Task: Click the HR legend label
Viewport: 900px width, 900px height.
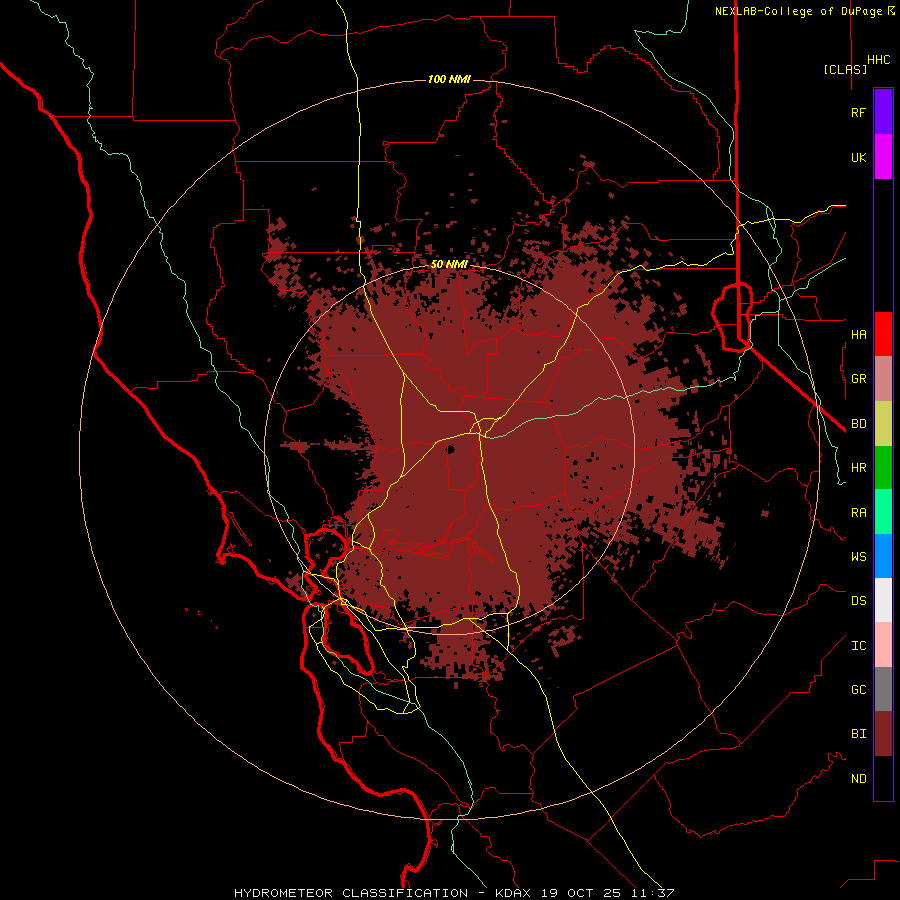Action: coord(858,468)
